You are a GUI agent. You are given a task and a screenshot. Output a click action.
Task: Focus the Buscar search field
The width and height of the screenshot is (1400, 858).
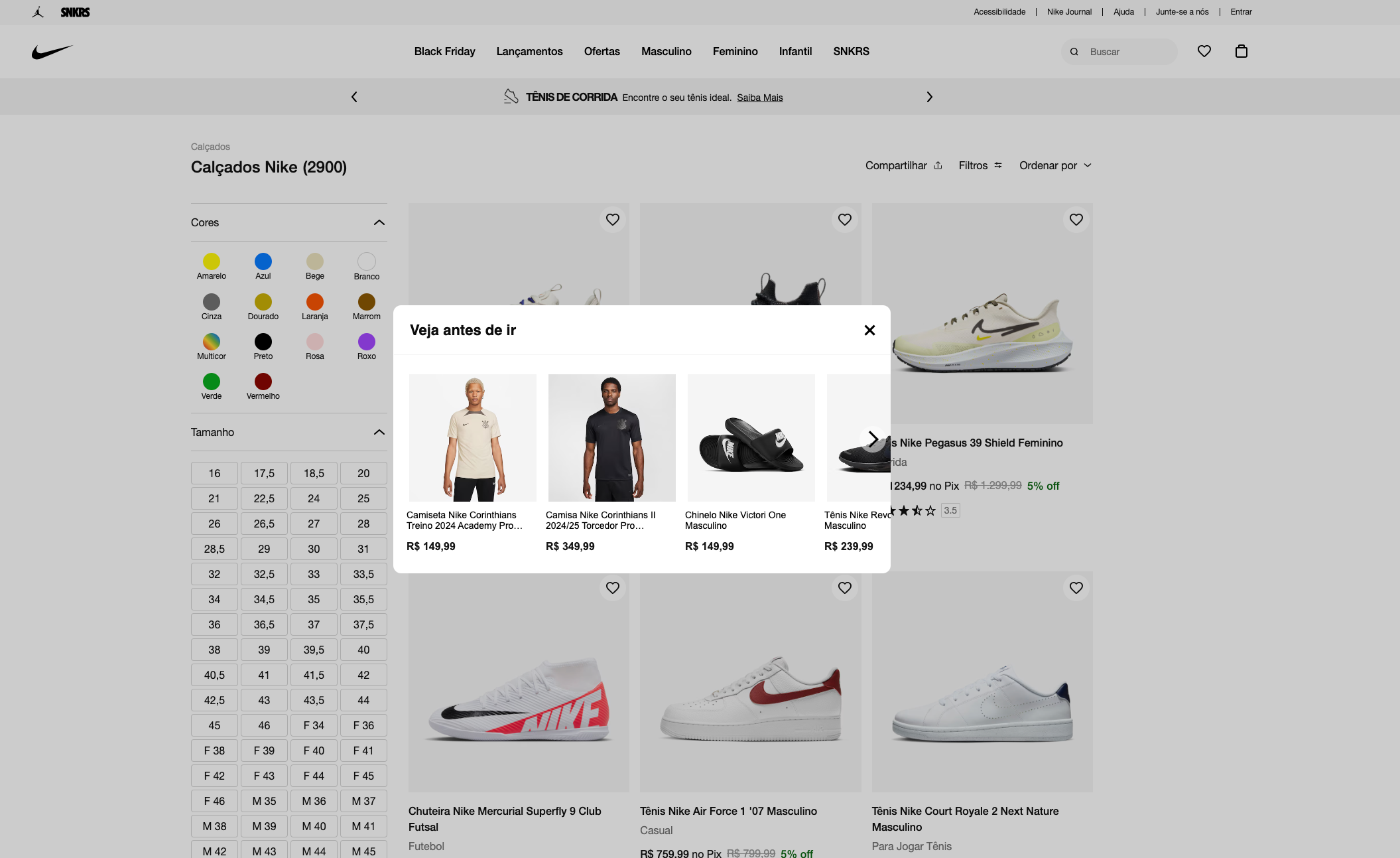click(x=1119, y=52)
